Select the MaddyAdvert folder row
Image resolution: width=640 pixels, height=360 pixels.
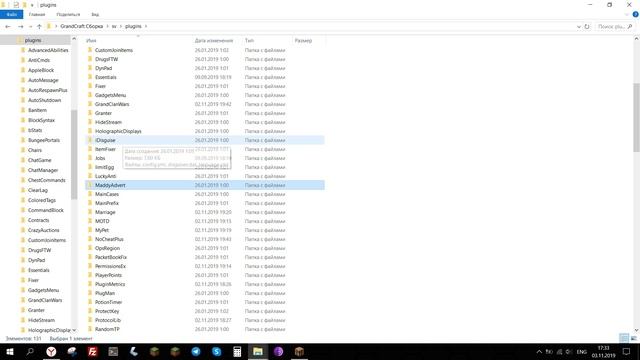point(205,185)
